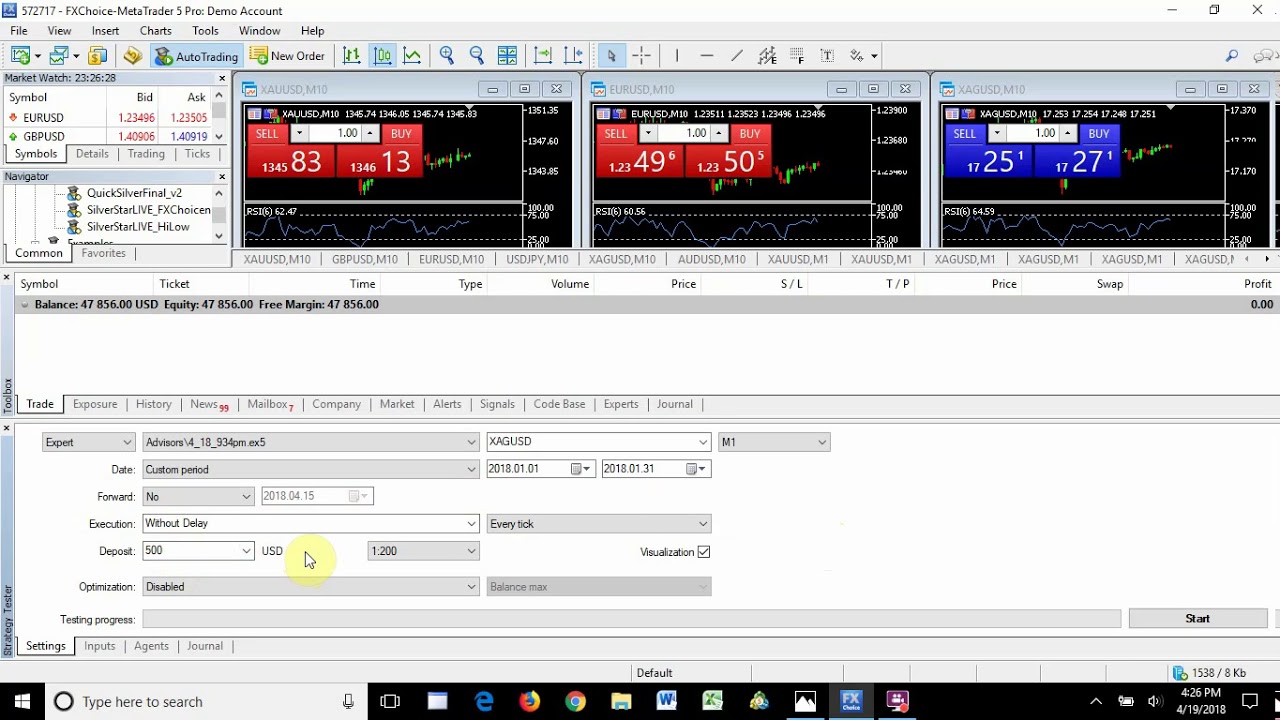
Task: Tile chart windows icon
Action: pyautogui.click(x=507, y=56)
